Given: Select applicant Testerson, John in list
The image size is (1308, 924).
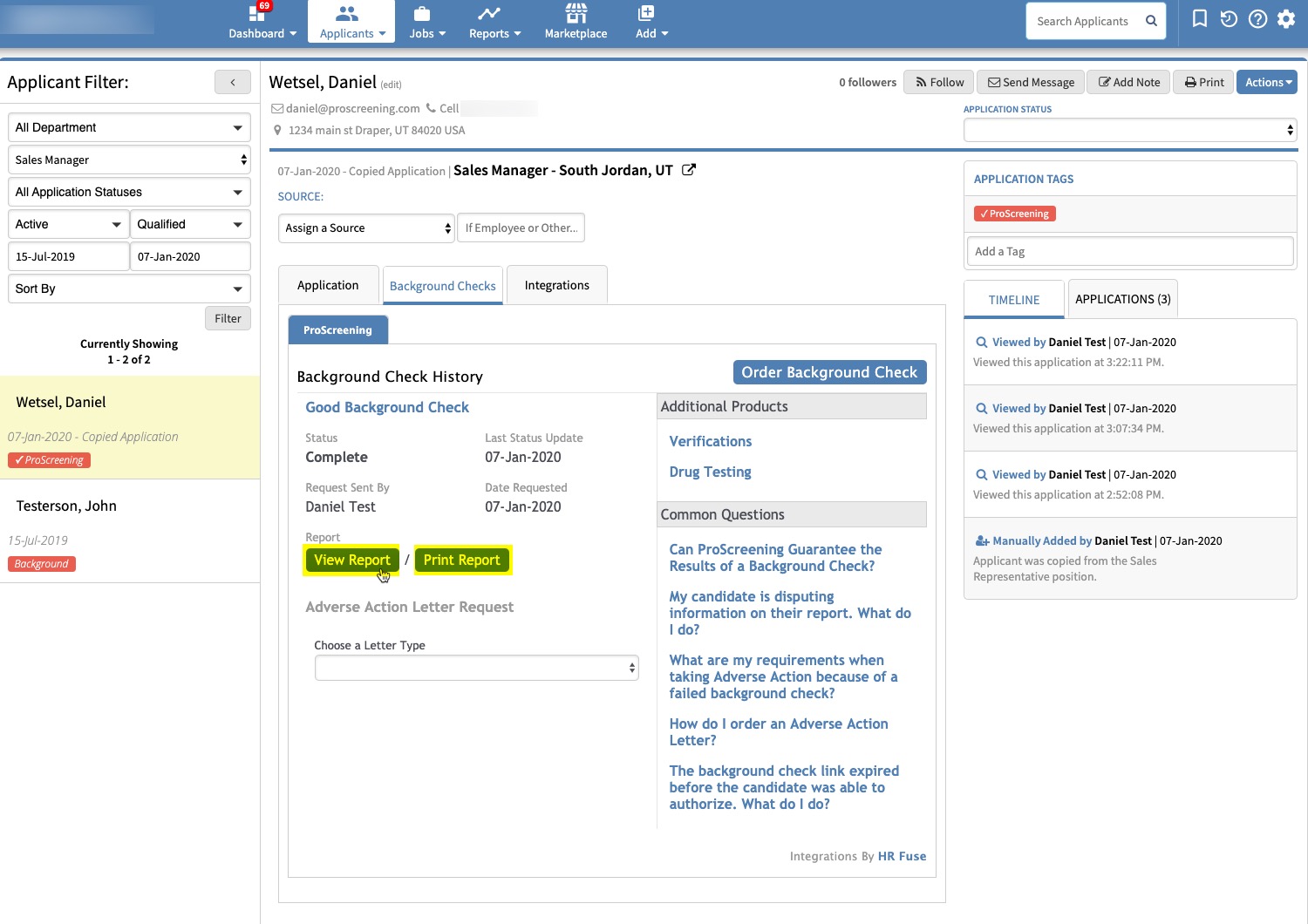Looking at the screenshot, I should click(66, 506).
